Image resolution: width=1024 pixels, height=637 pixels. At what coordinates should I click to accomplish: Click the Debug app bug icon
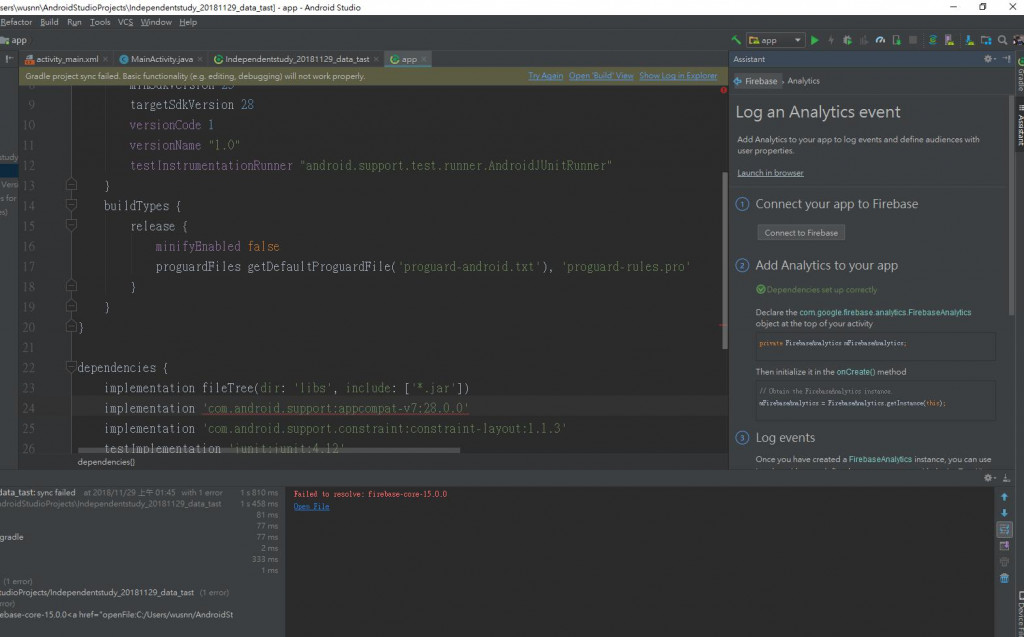click(847, 40)
